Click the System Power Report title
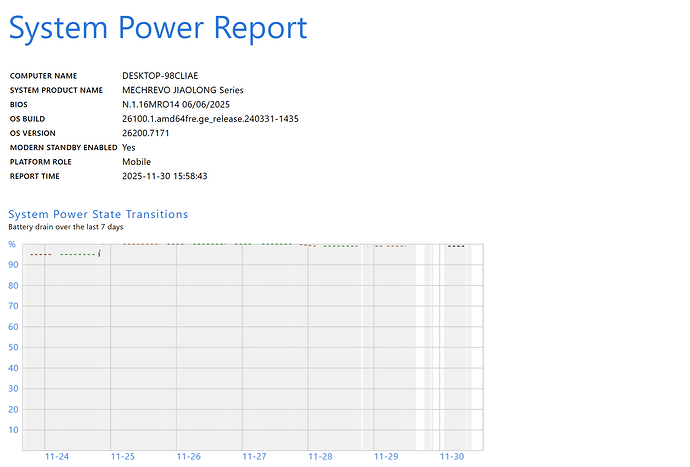The height and width of the screenshot is (467, 690). point(158,28)
